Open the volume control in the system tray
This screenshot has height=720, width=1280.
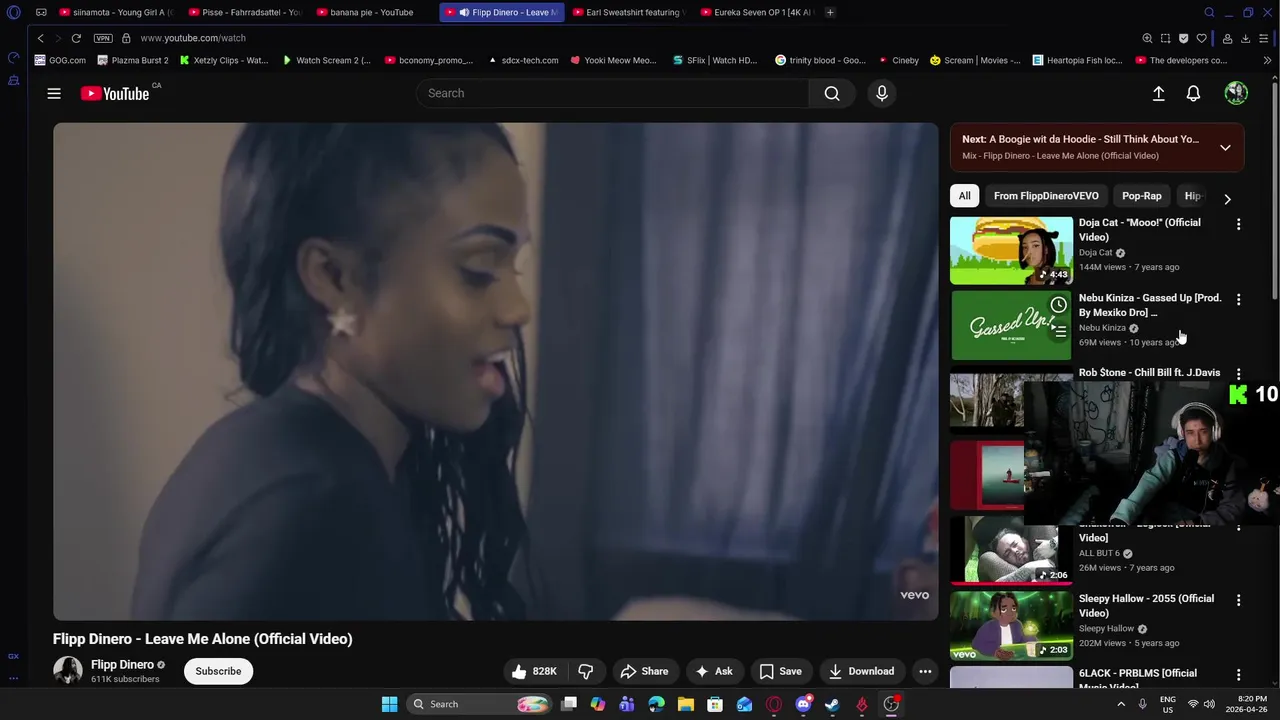point(1209,704)
